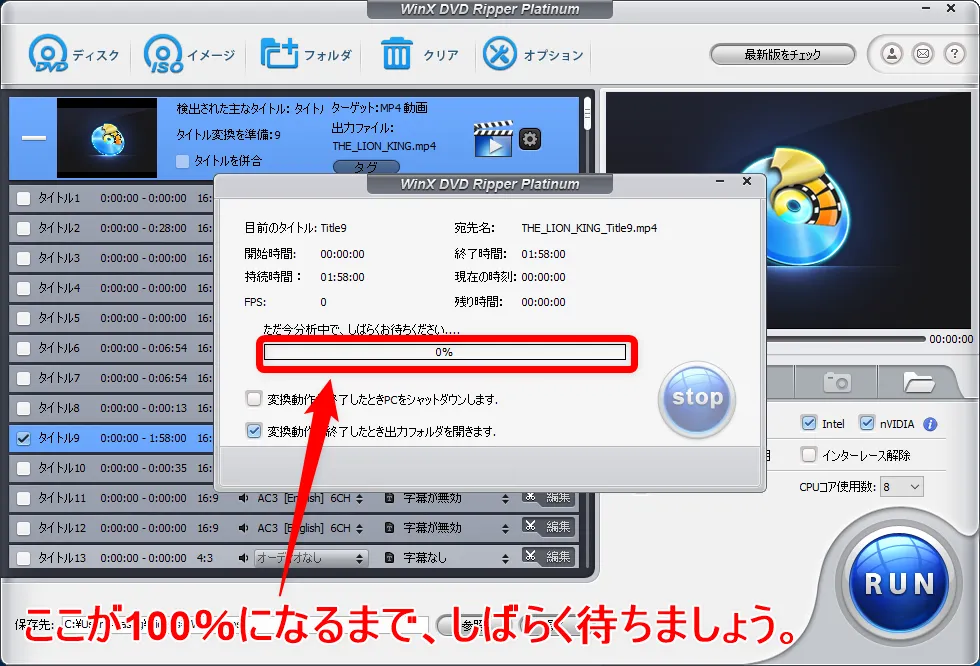Click the preview playback seek bar
980x666 pixels.
pos(845,339)
